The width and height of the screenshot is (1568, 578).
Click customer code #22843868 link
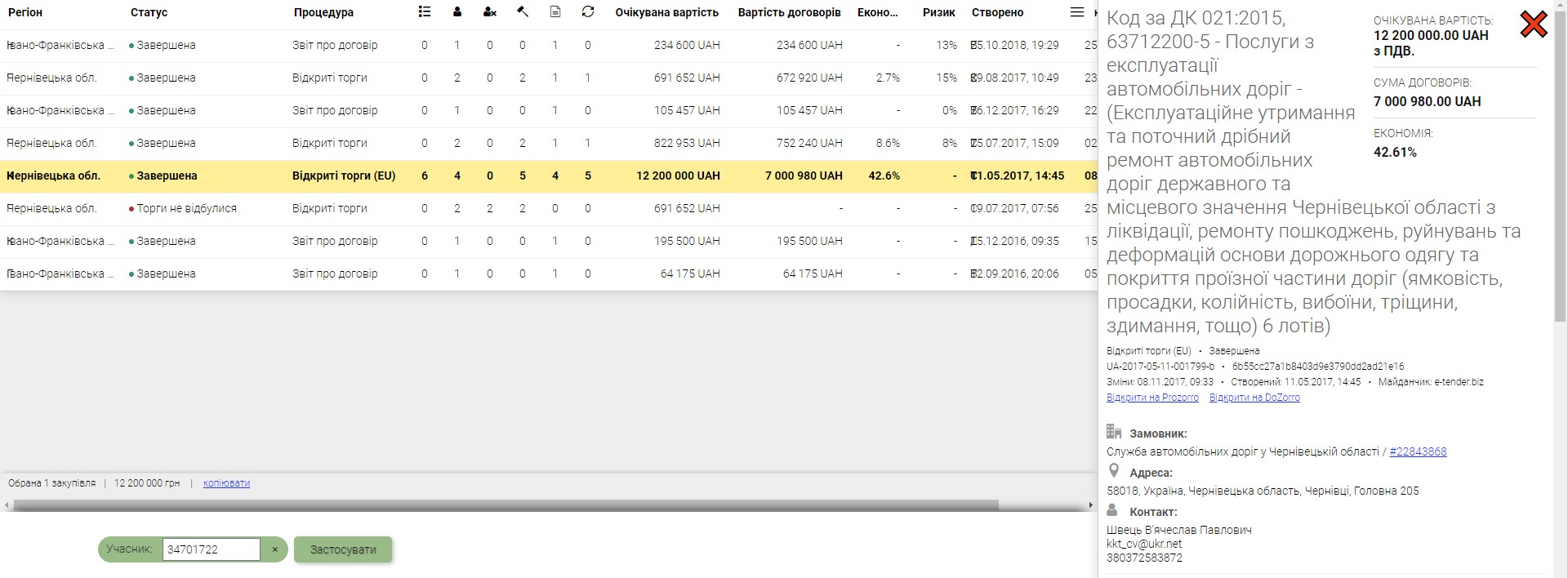coord(1418,451)
